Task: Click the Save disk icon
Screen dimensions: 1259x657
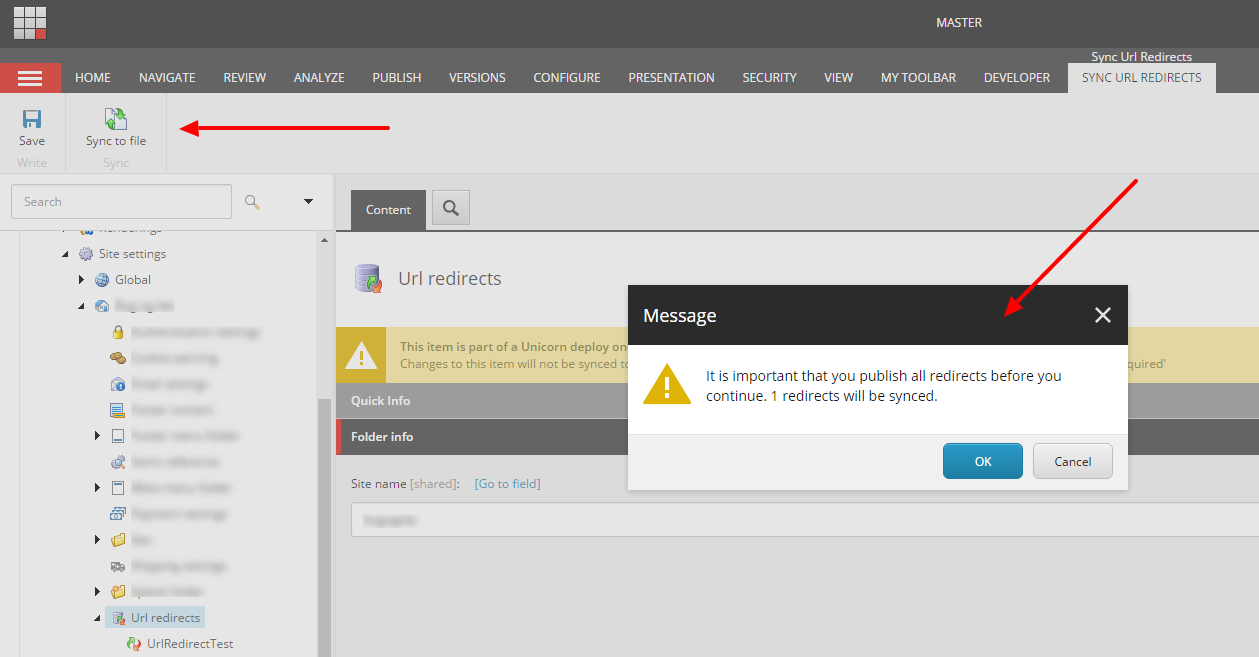Action: (32, 119)
